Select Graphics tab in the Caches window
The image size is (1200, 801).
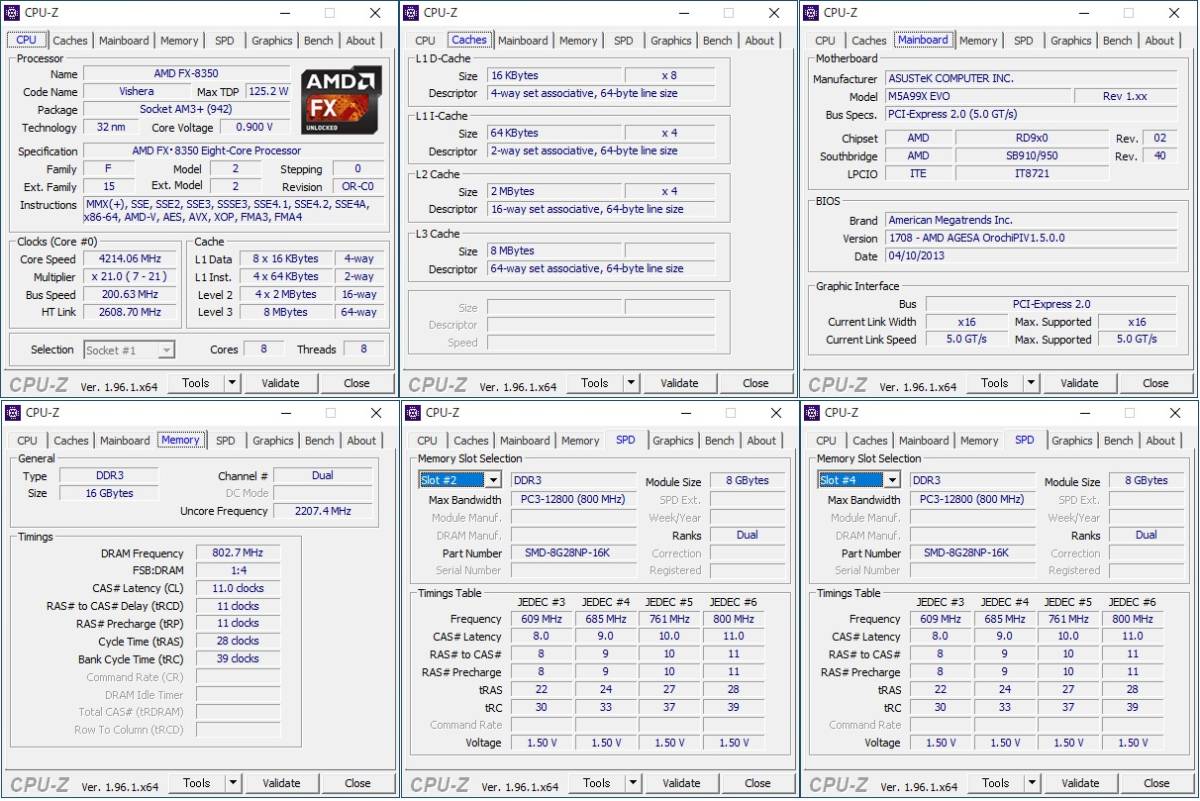coord(671,41)
